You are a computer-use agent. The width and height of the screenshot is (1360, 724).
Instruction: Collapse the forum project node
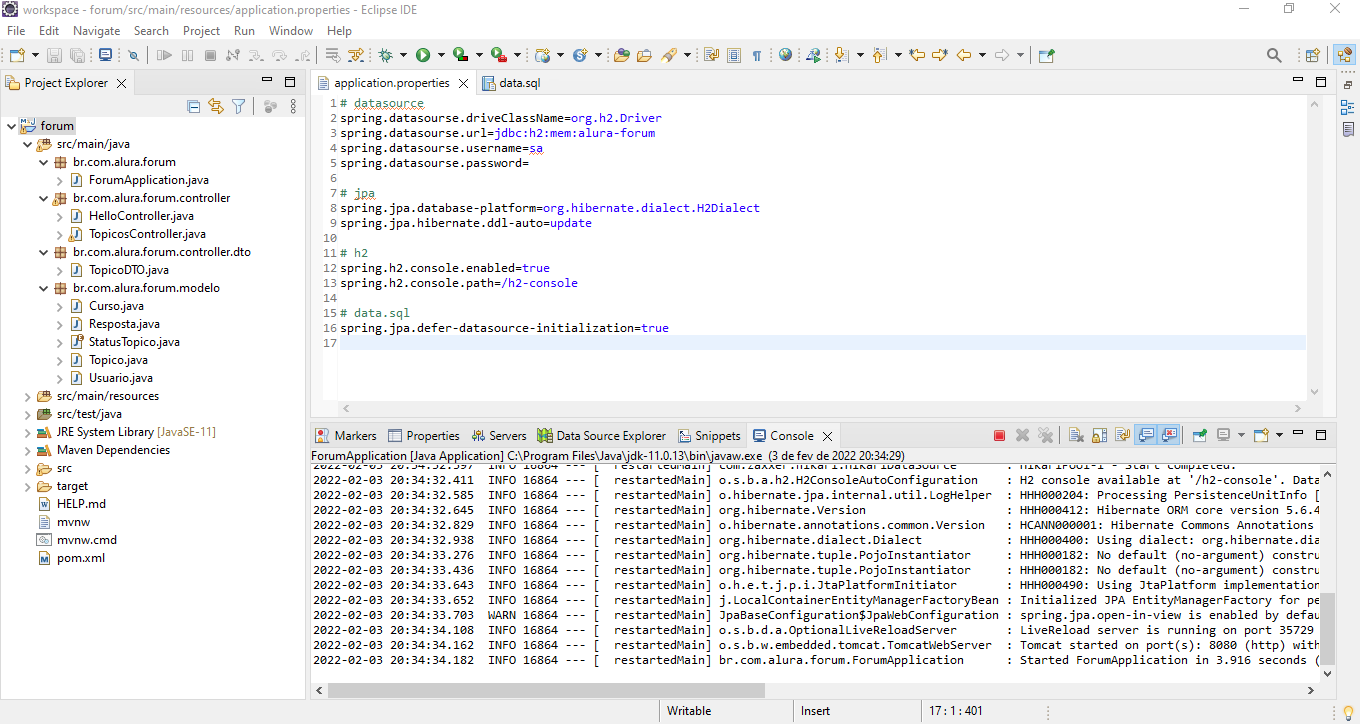pos(11,126)
